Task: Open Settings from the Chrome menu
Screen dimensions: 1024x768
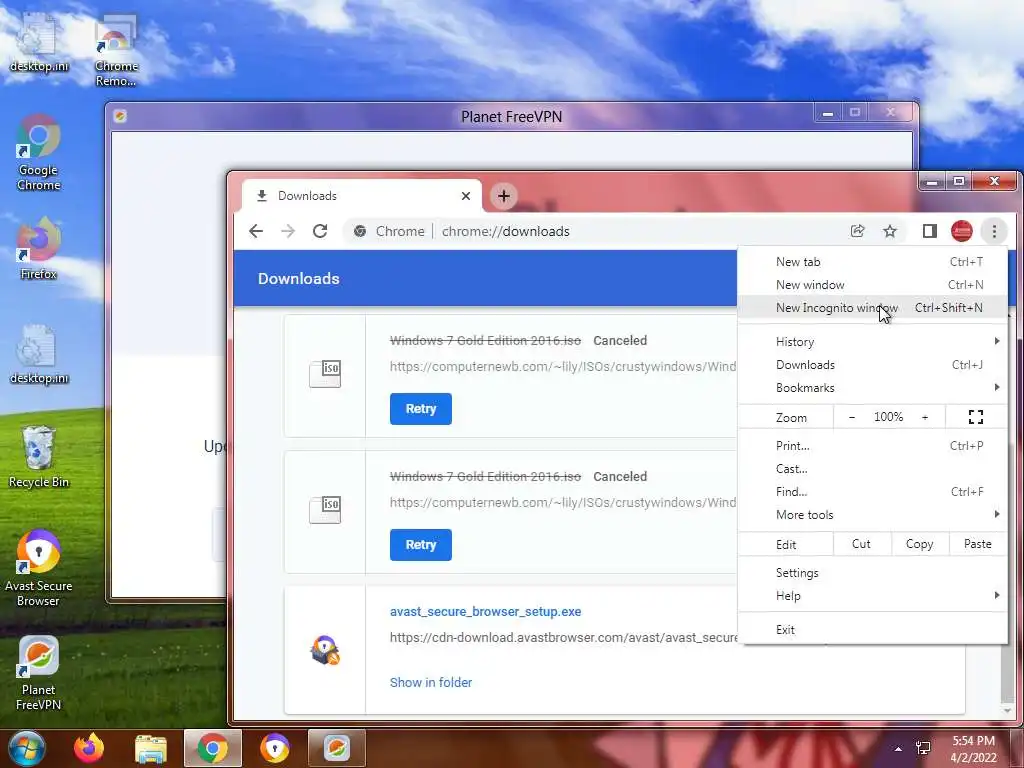Action: point(872,573)
